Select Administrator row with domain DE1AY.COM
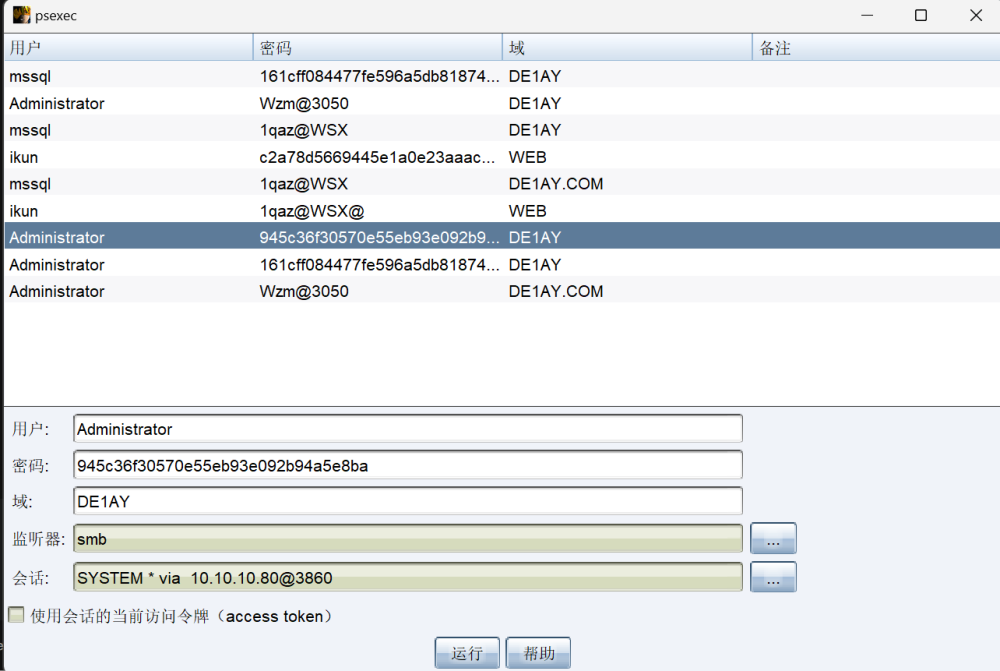The height and width of the screenshot is (671, 1000). tap(300, 292)
